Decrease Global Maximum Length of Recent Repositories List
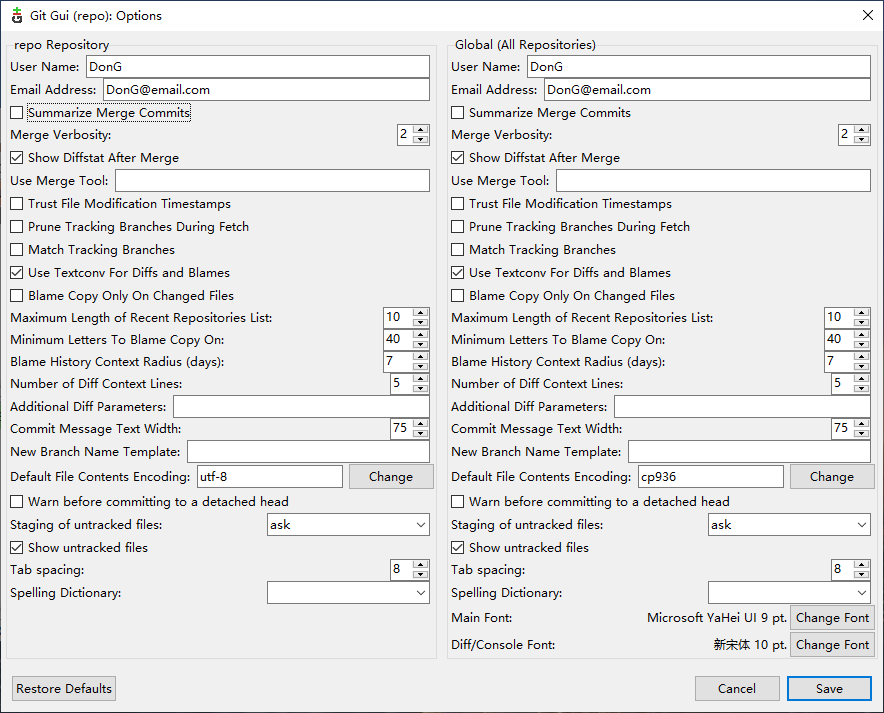The image size is (884, 713). click(x=861, y=322)
